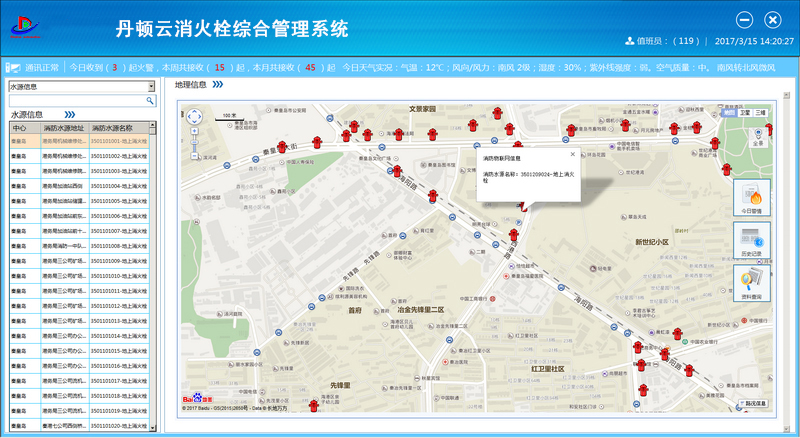Click today's fire alarm count 3
This screenshot has height=438, width=800.
pyautogui.click(x=115, y=67)
